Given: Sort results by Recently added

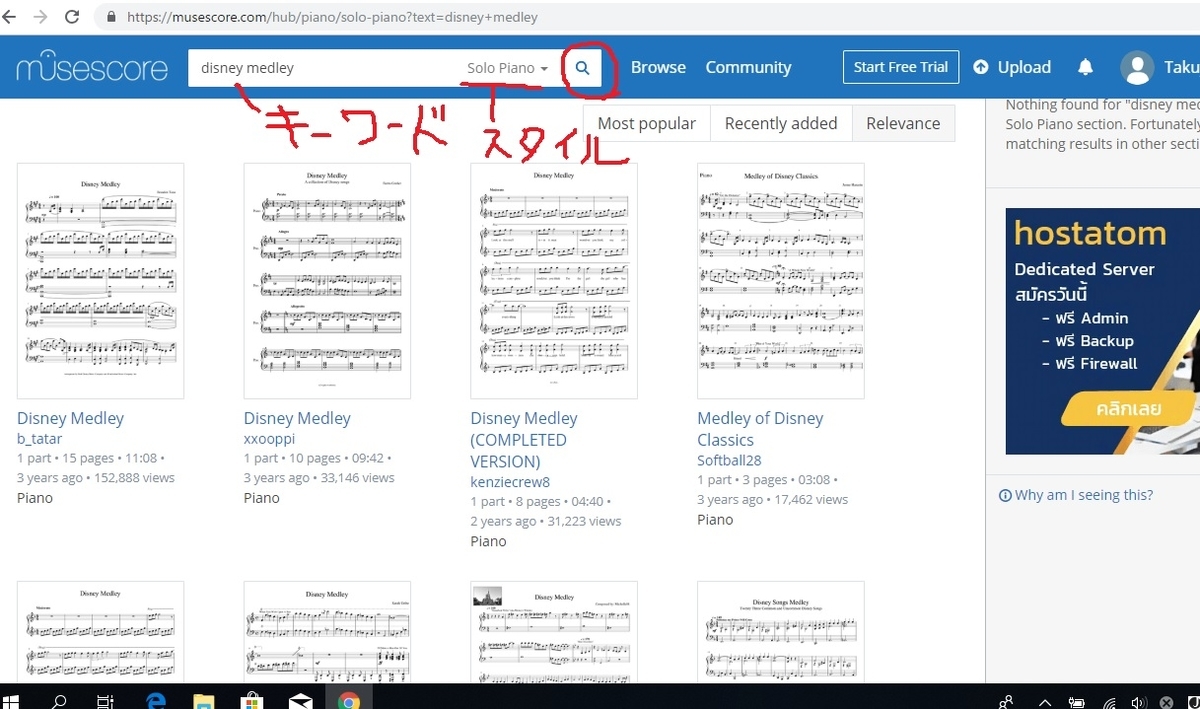Looking at the screenshot, I should coord(781,123).
